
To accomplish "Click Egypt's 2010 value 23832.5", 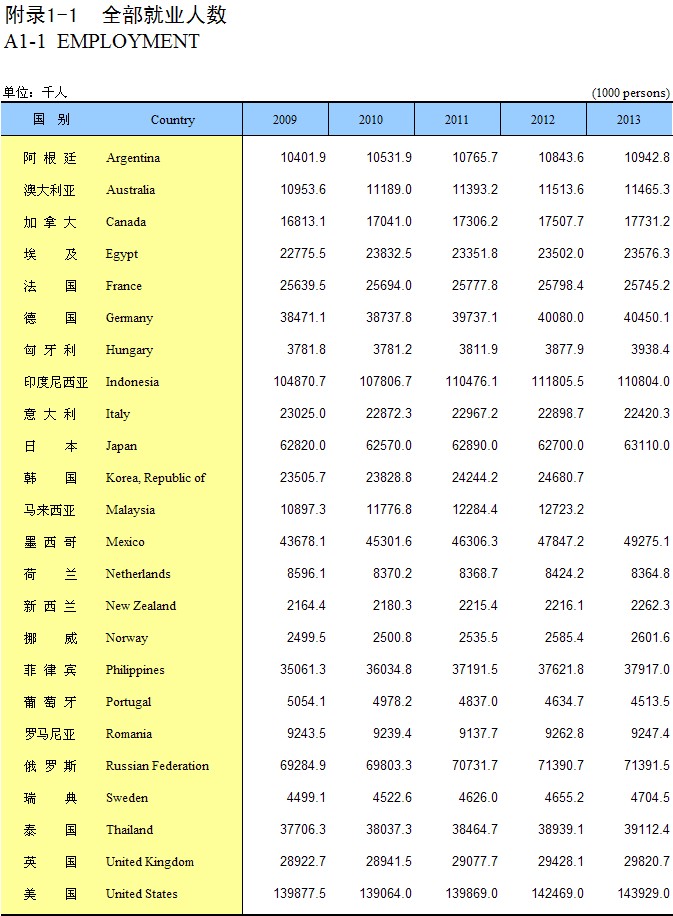I will tap(388, 254).
